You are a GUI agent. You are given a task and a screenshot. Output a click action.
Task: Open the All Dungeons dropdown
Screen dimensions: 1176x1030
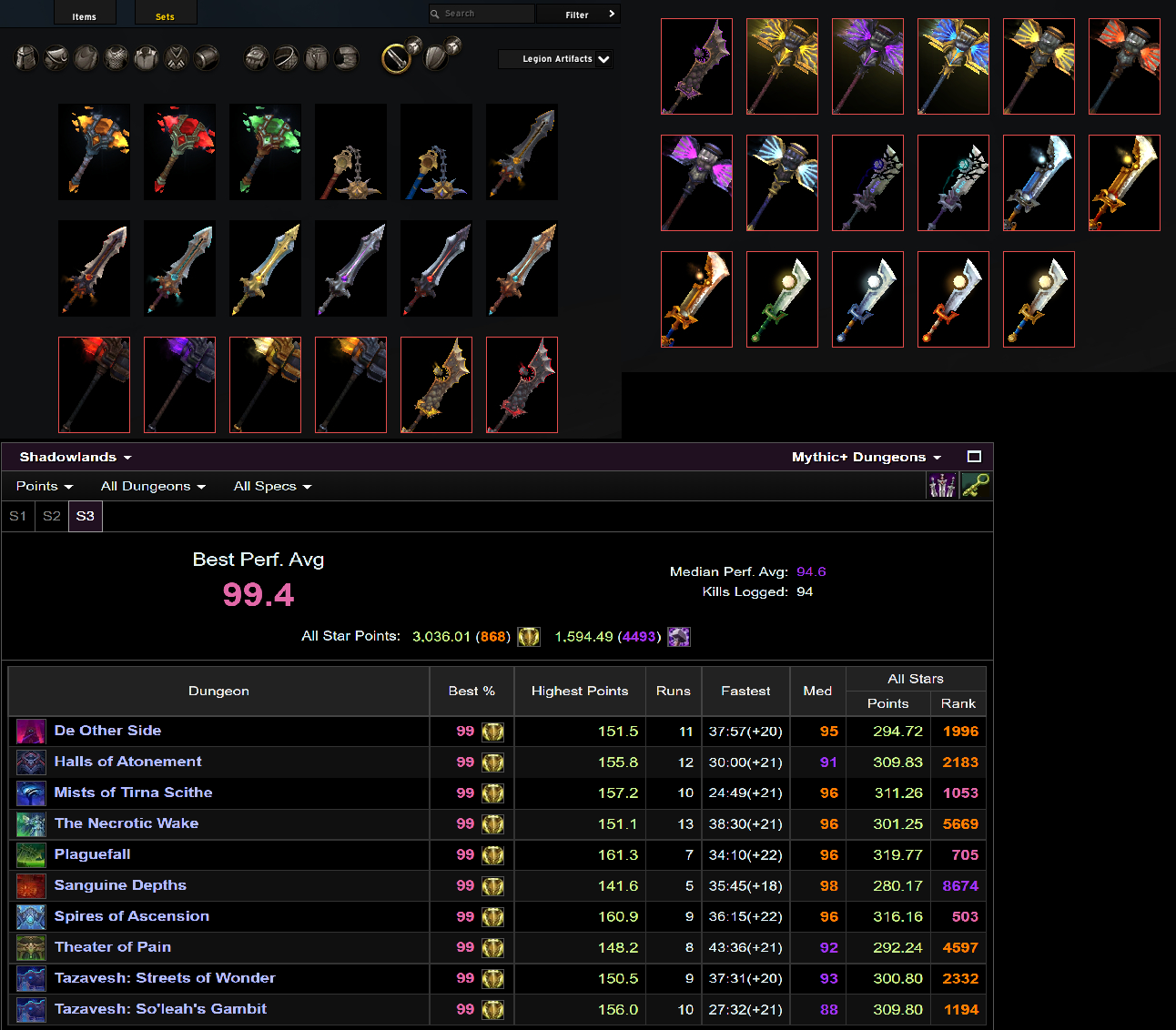click(153, 486)
